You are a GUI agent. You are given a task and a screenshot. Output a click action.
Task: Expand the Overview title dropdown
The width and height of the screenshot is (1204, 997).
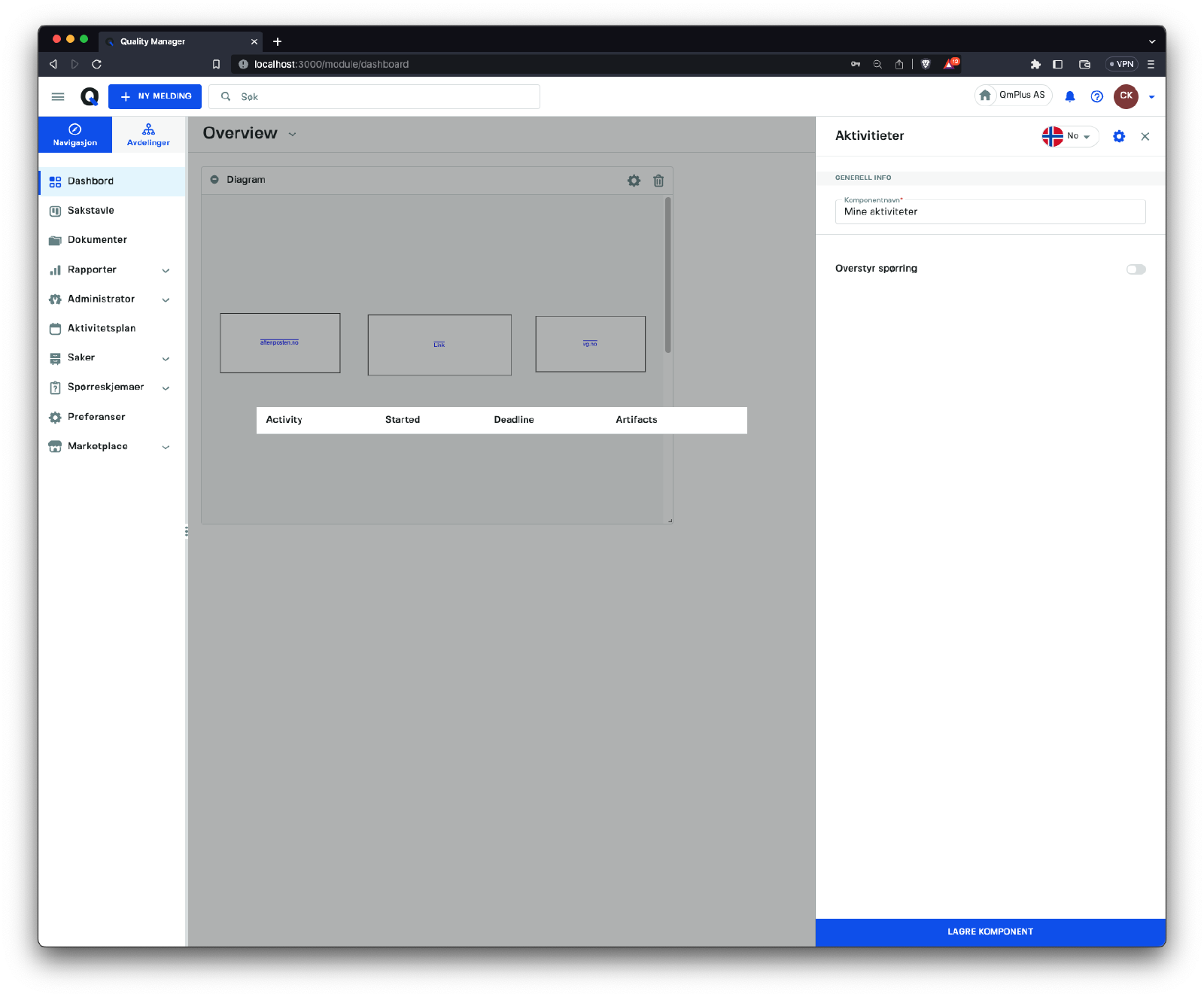[x=293, y=135]
